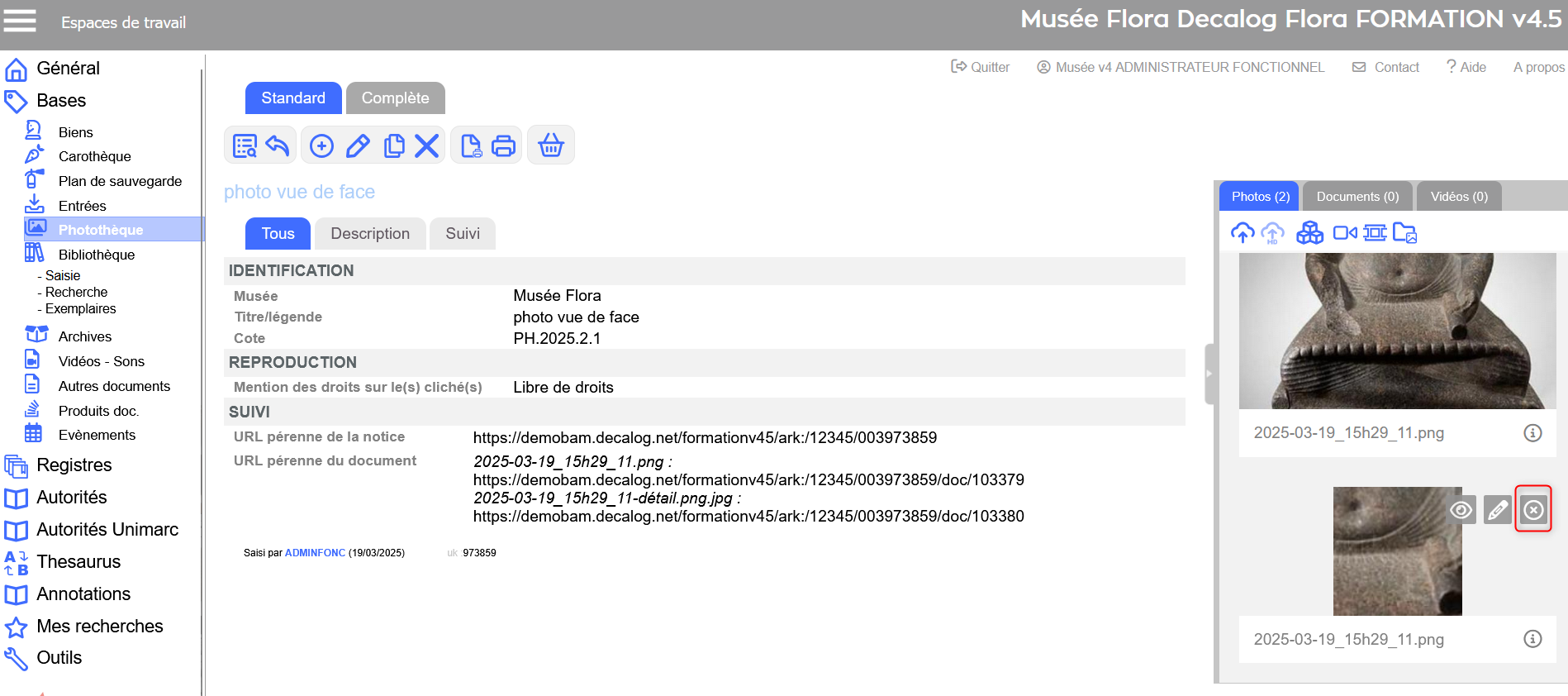
Task: Delete the record with toolbar X icon
Action: (426, 146)
